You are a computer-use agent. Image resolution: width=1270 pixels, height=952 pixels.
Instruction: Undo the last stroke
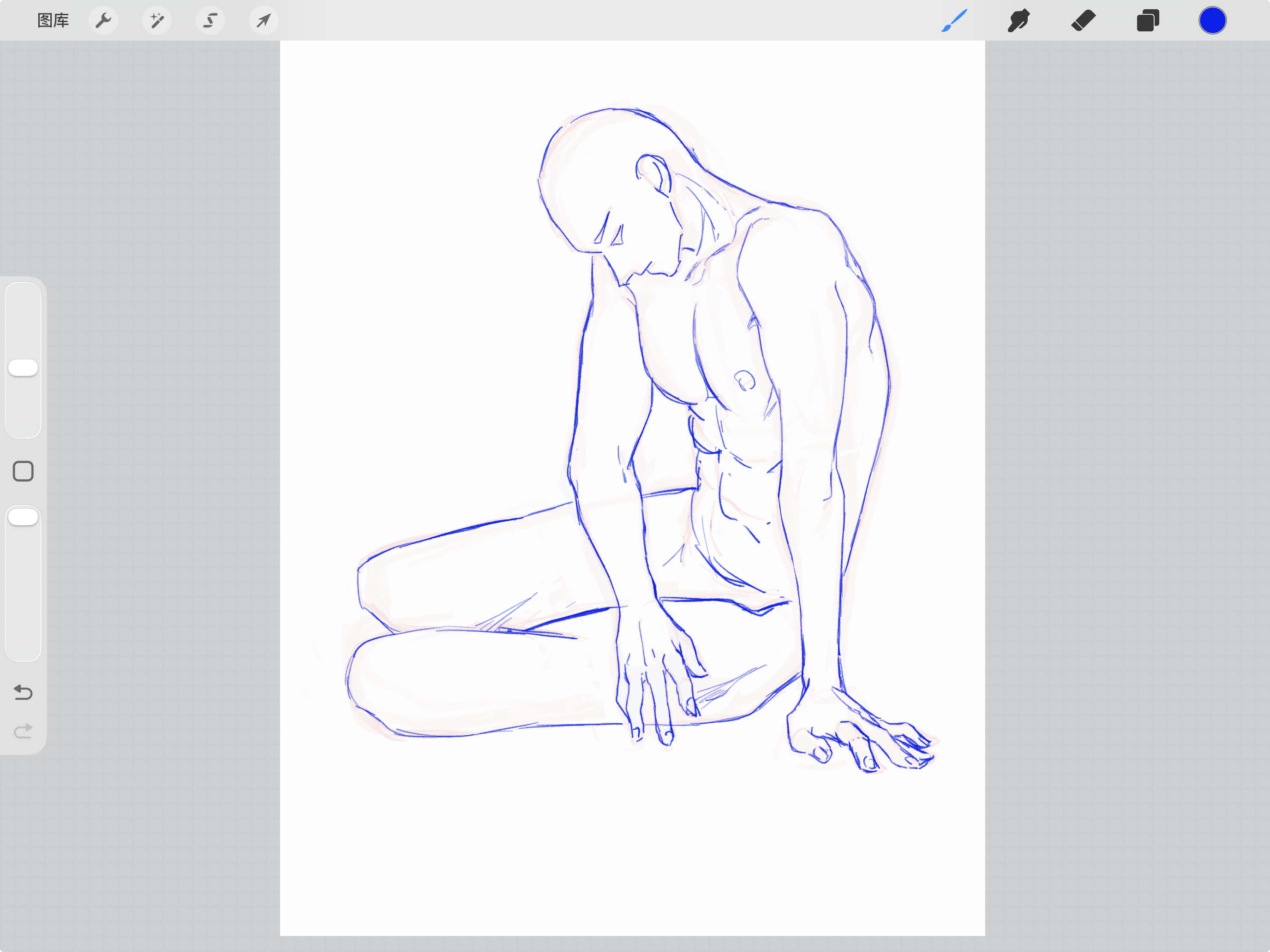click(23, 692)
